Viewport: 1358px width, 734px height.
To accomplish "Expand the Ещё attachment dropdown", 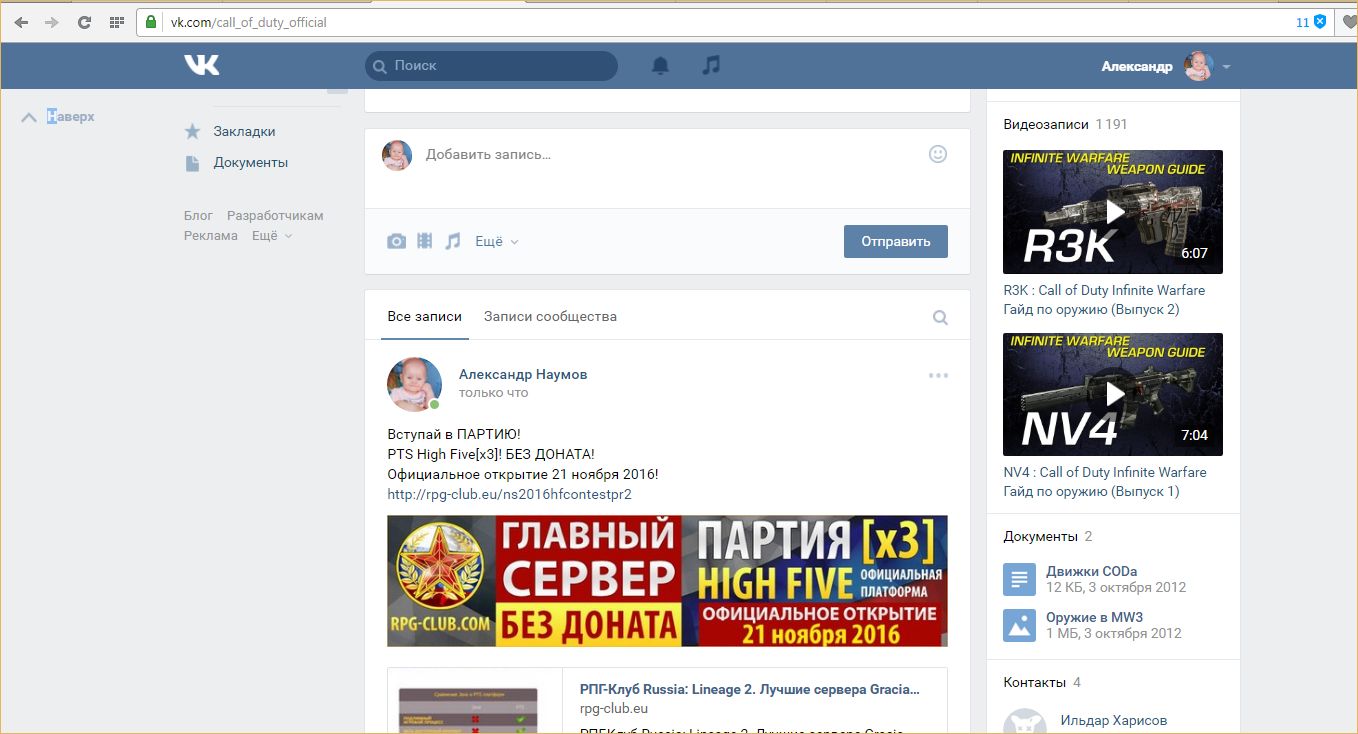I will pyautogui.click(x=497, y=241).
